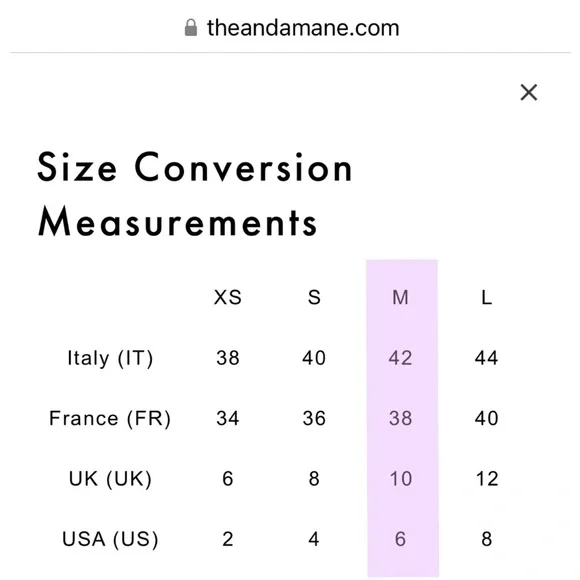Click UK size 10 in M column

(401, 479)
